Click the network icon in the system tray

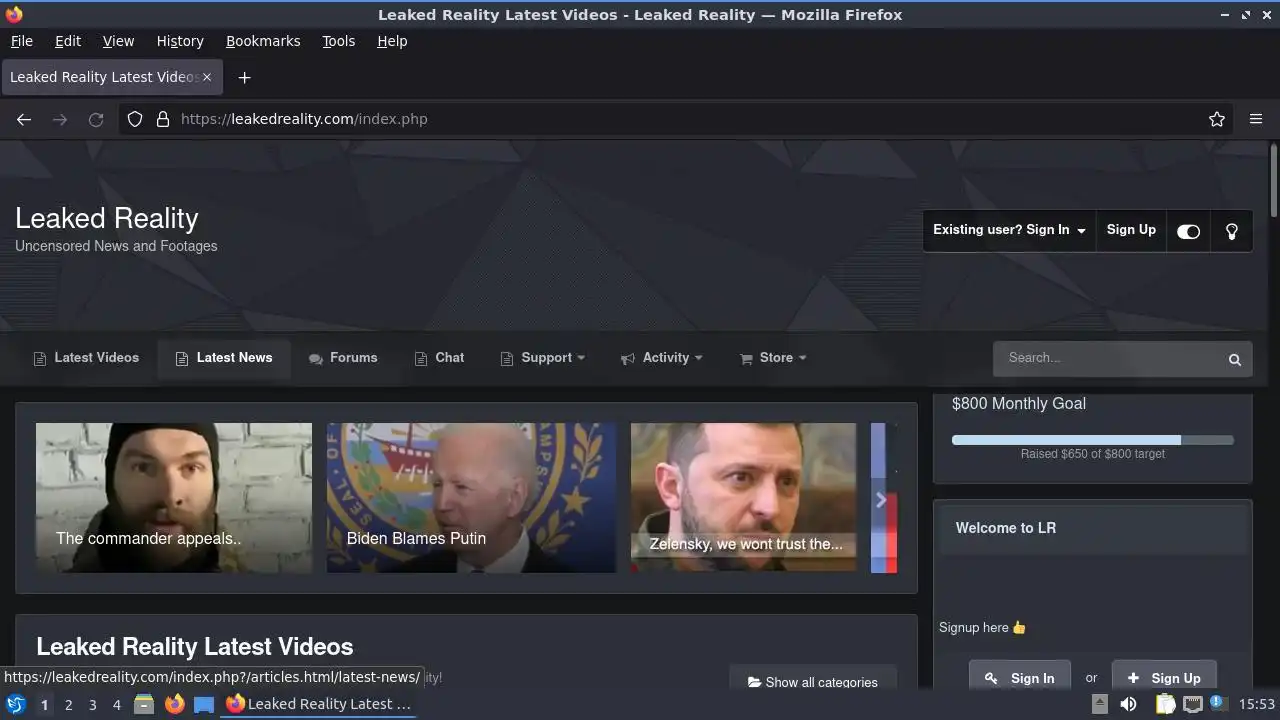1192,704
